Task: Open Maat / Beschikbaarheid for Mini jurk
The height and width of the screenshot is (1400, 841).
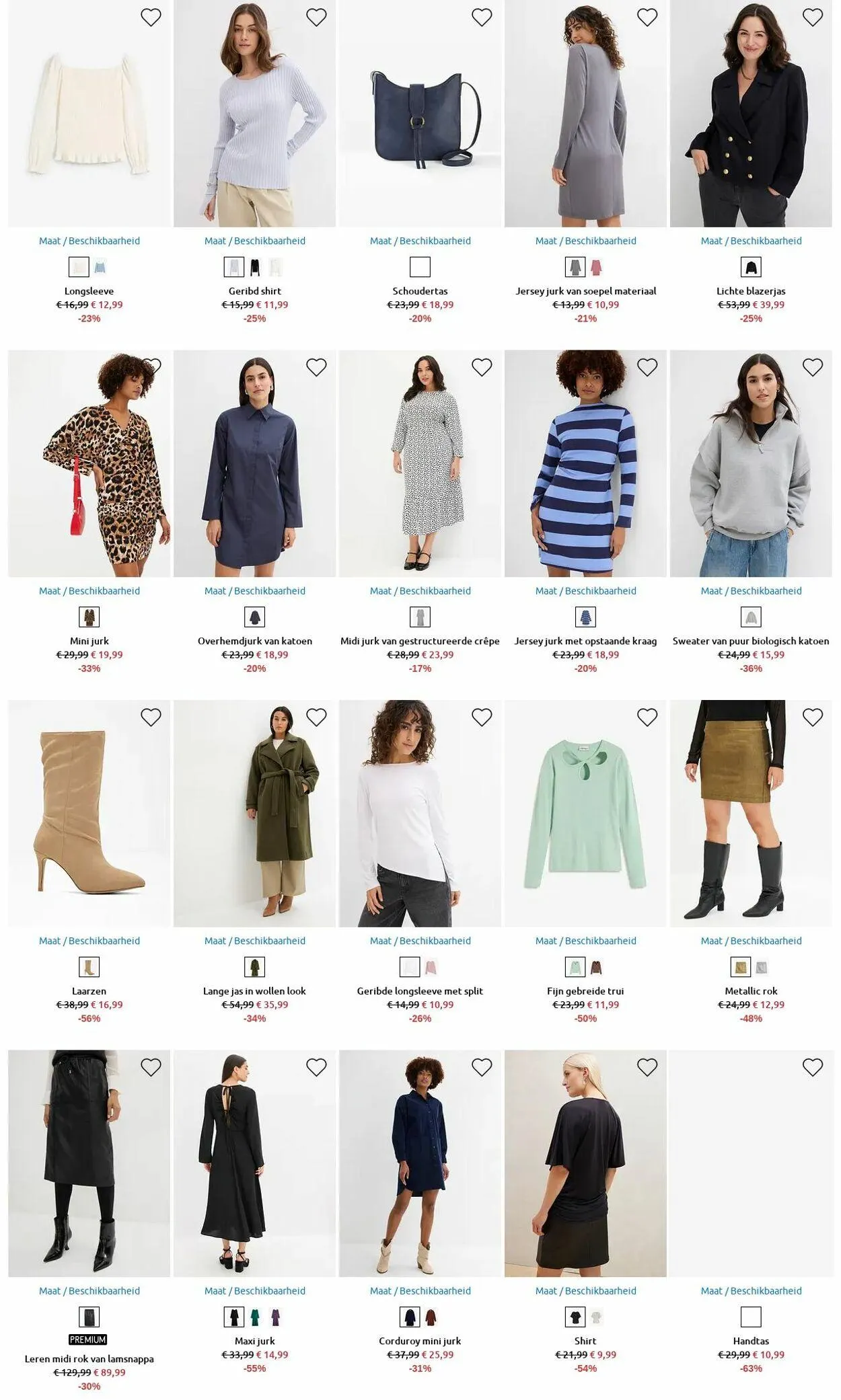Action: click(89, 591)
